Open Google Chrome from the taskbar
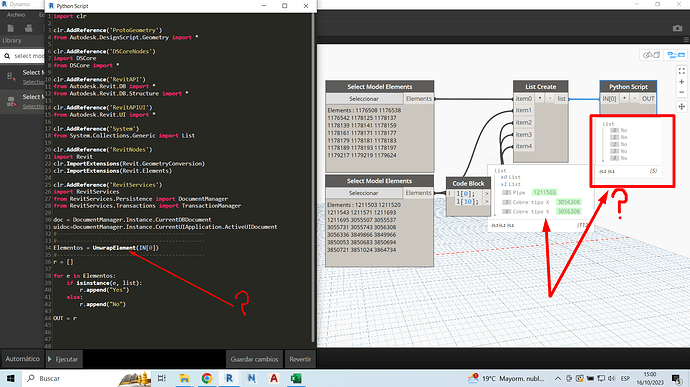 (x=207, y=378)
